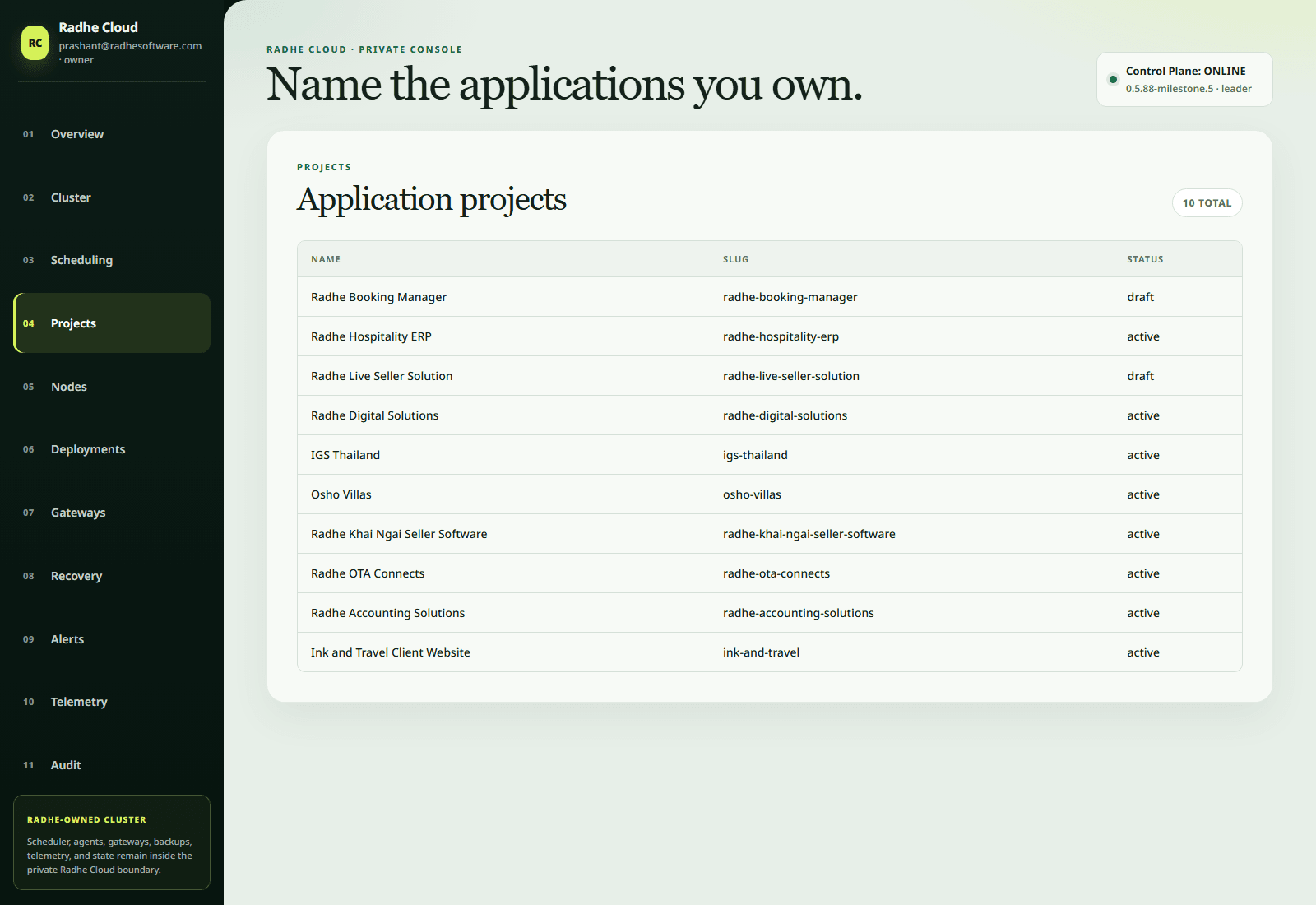
Task: Click the SLUG column header
Action: [735, 259]
